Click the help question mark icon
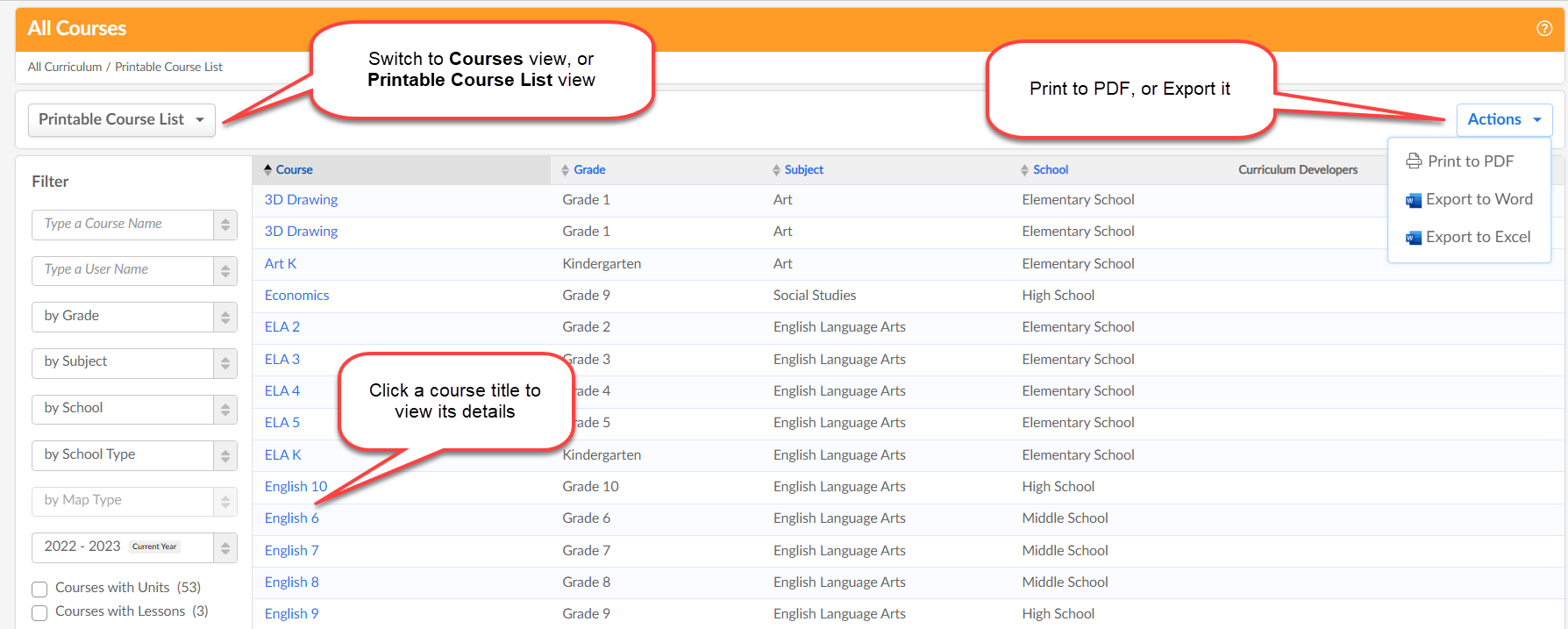1568x629 pixels. [1544, 28]
